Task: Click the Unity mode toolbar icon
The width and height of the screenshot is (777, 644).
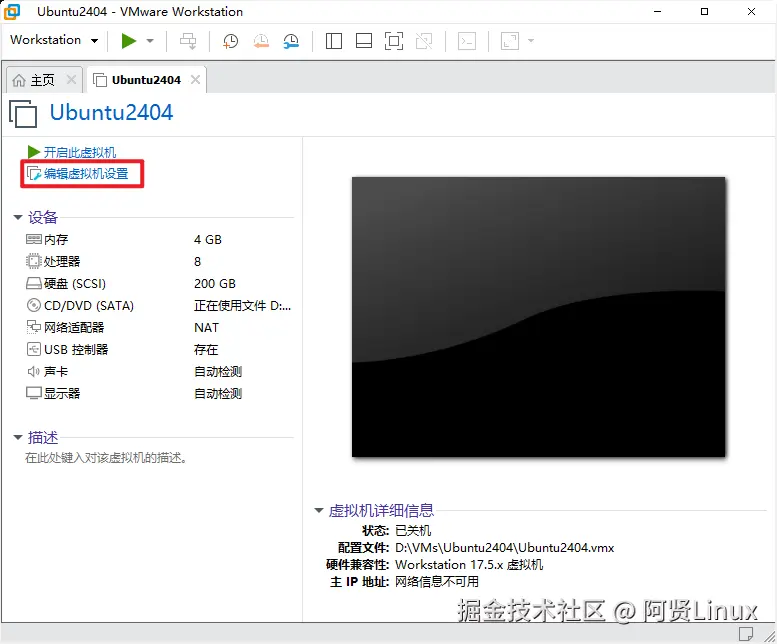Action: (x=424, y=41)
